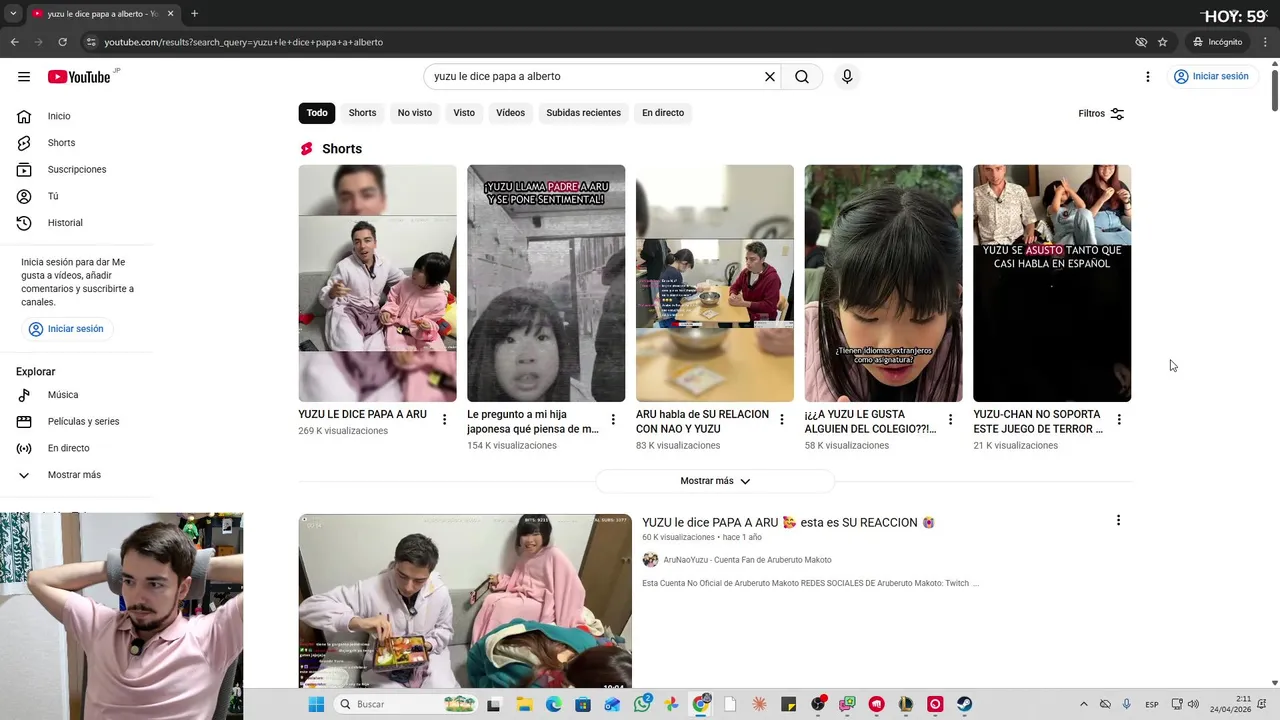Image resolution: width=1280 pixels, height=720 pixels.
Task: Select the En directo filter chip
Action: (663, 113)
